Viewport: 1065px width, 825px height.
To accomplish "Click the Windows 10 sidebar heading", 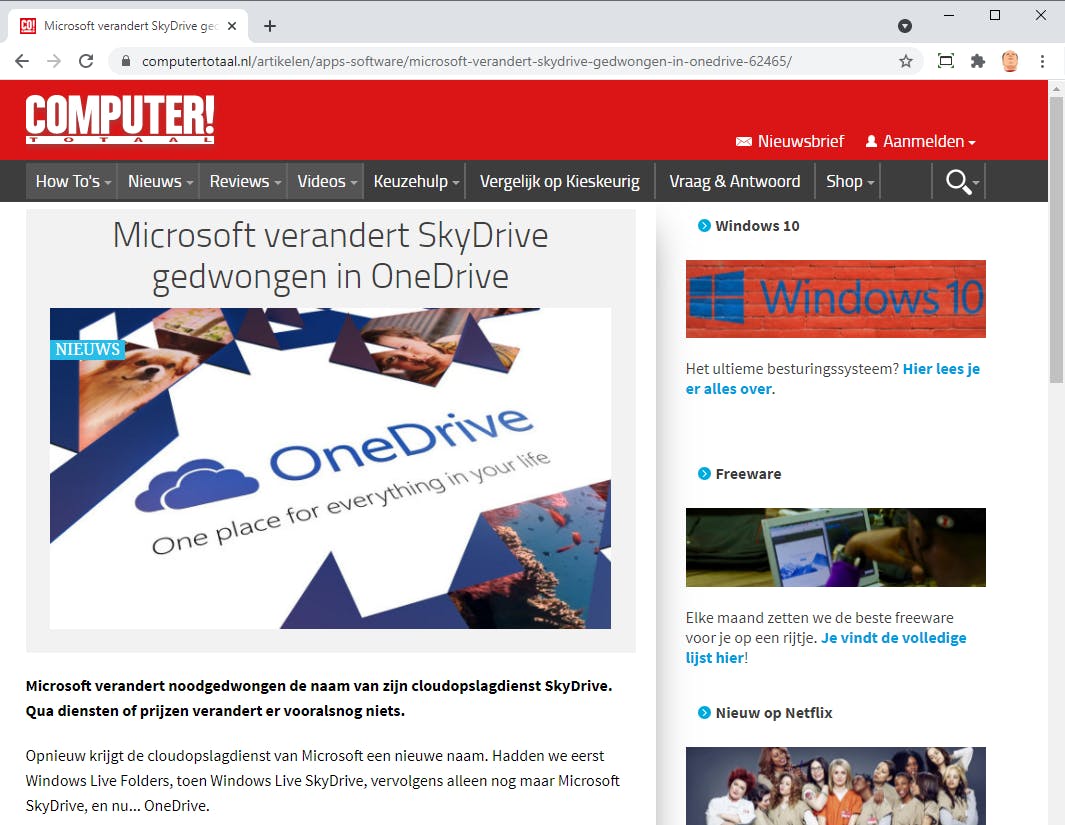I will click(x=757, y=225).
